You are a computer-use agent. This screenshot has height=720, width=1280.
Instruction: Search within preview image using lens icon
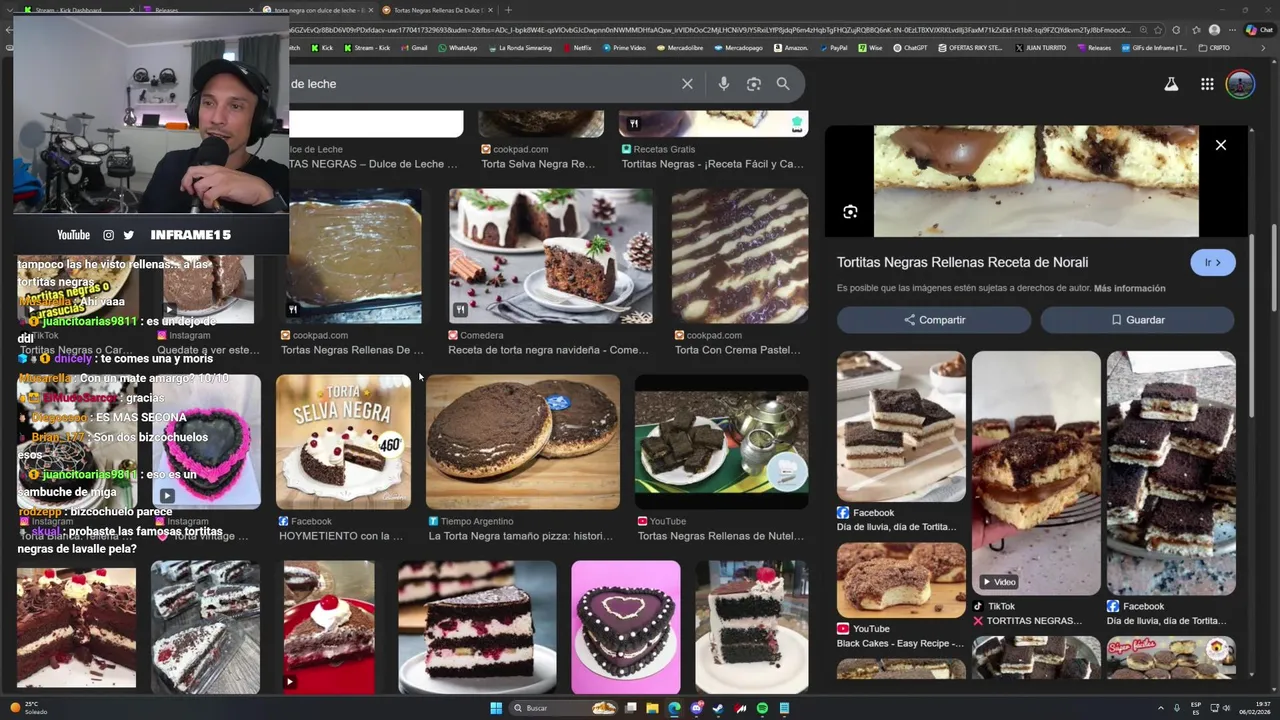click(x=850, y=212)
